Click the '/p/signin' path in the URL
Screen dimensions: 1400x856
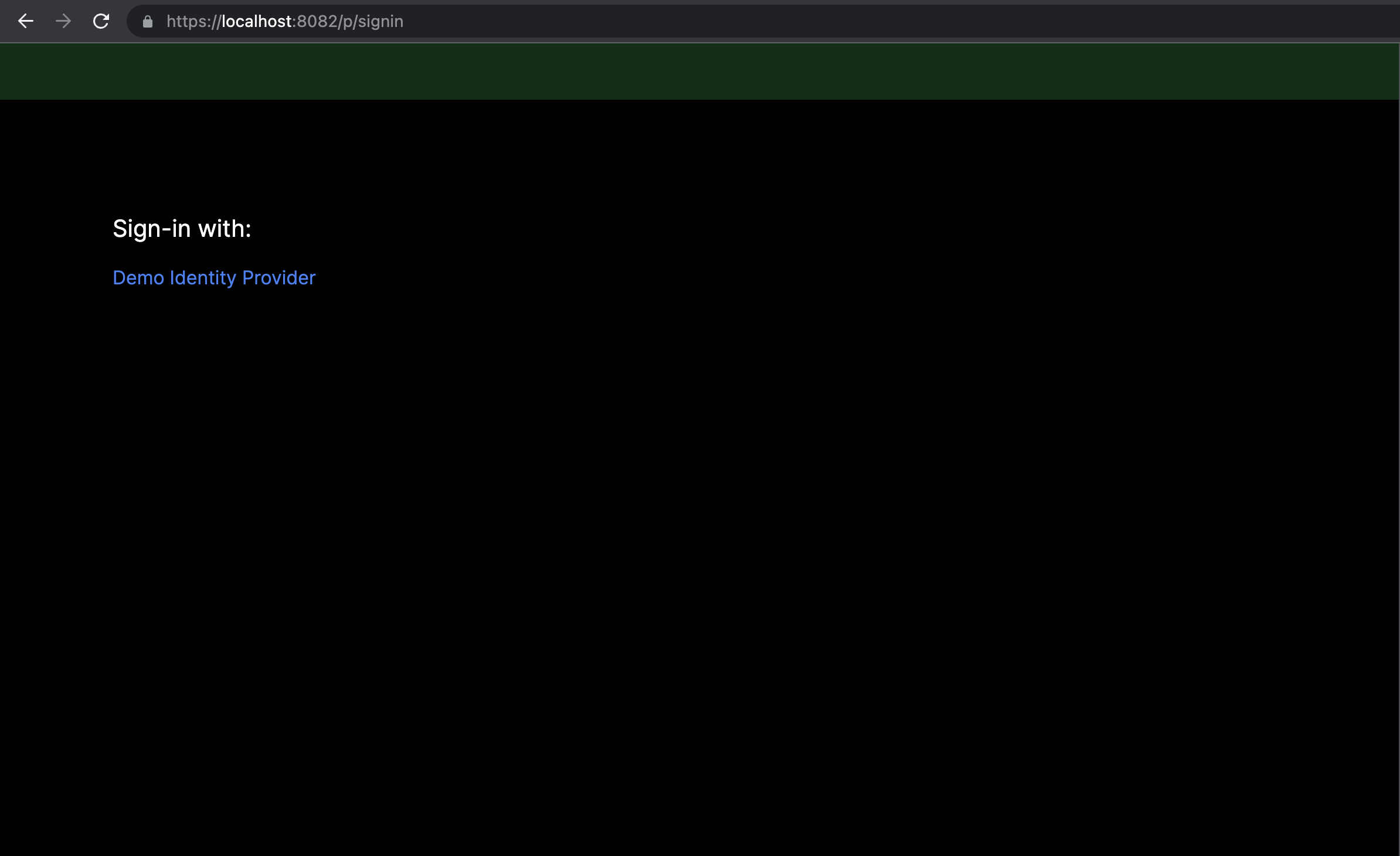point(371,22)
